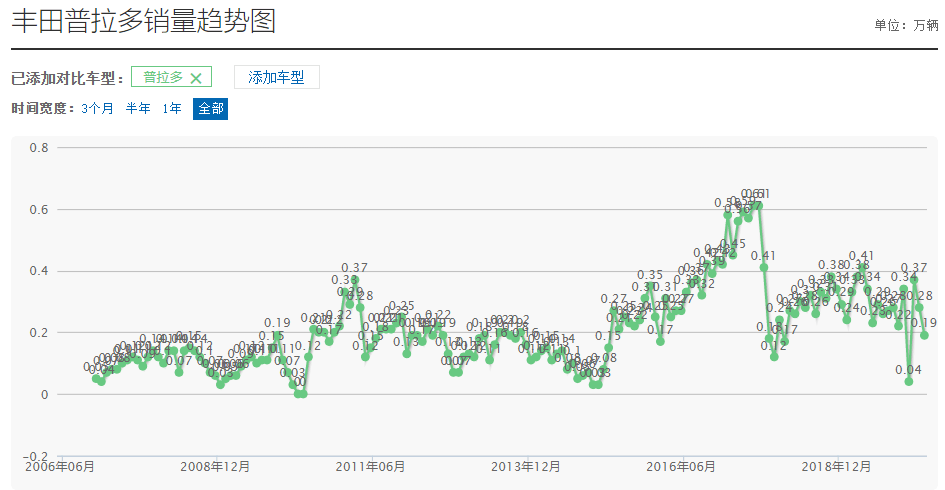Click the last 0.19 data point
The width and height of the screenshot is (945, 490).
925,335
